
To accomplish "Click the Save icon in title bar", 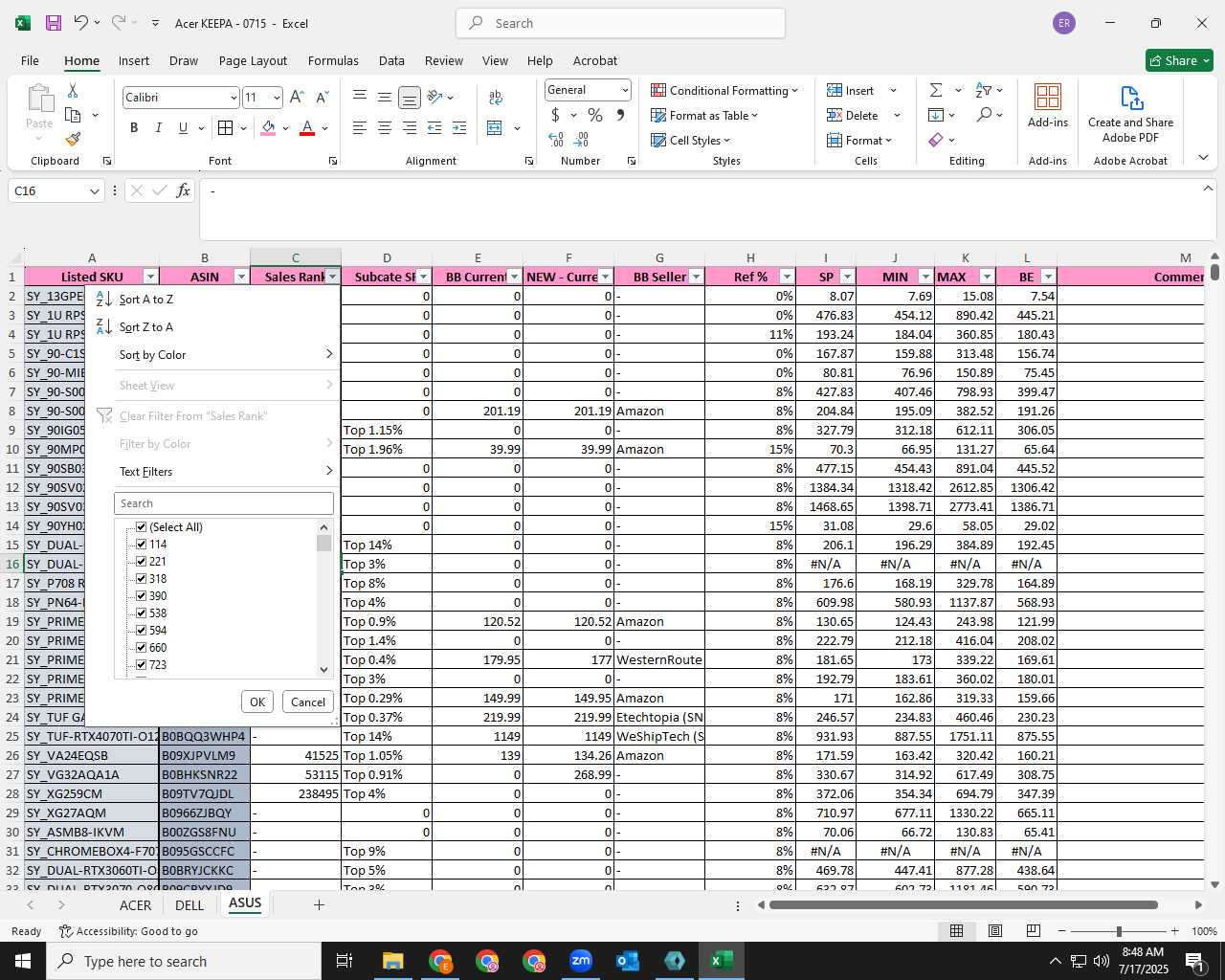I will click(54, 23).
